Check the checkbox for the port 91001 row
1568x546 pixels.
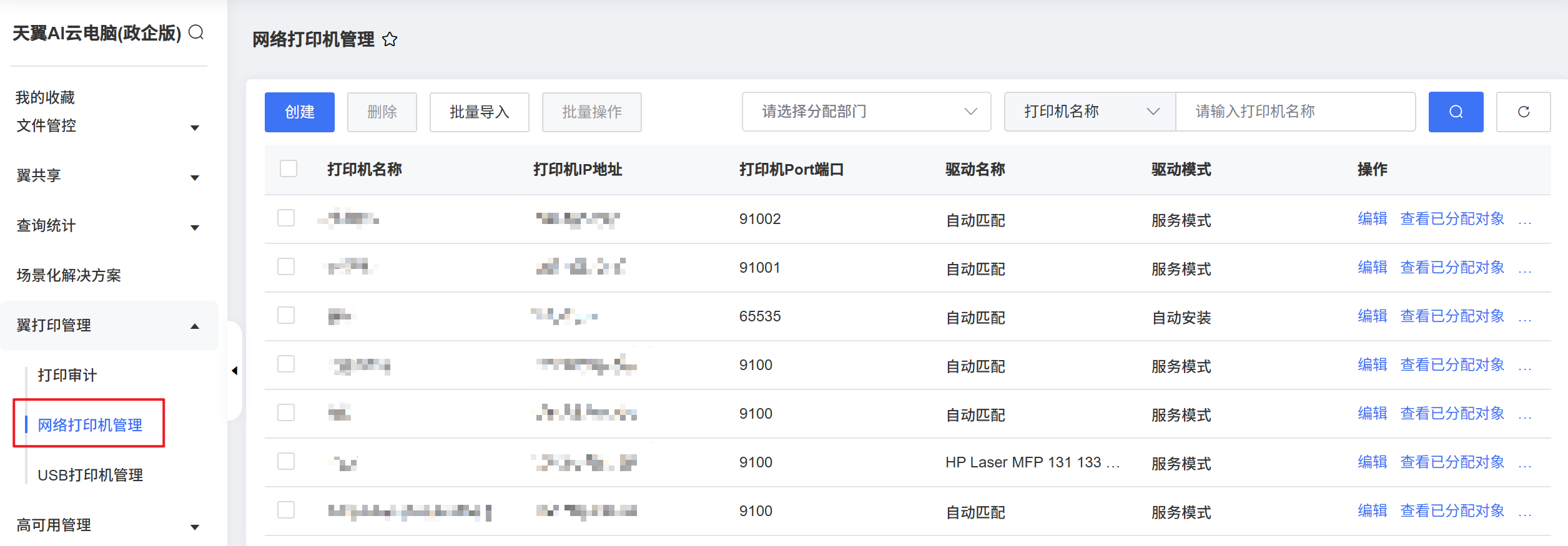click(286, 266)
